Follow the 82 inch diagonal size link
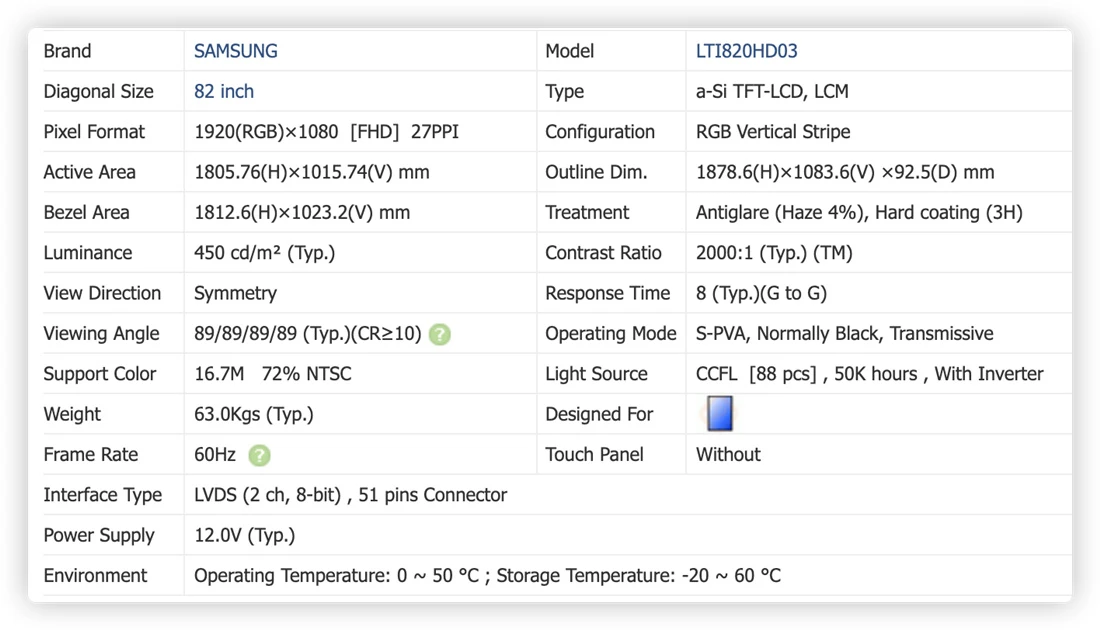 tap(224, 91)
